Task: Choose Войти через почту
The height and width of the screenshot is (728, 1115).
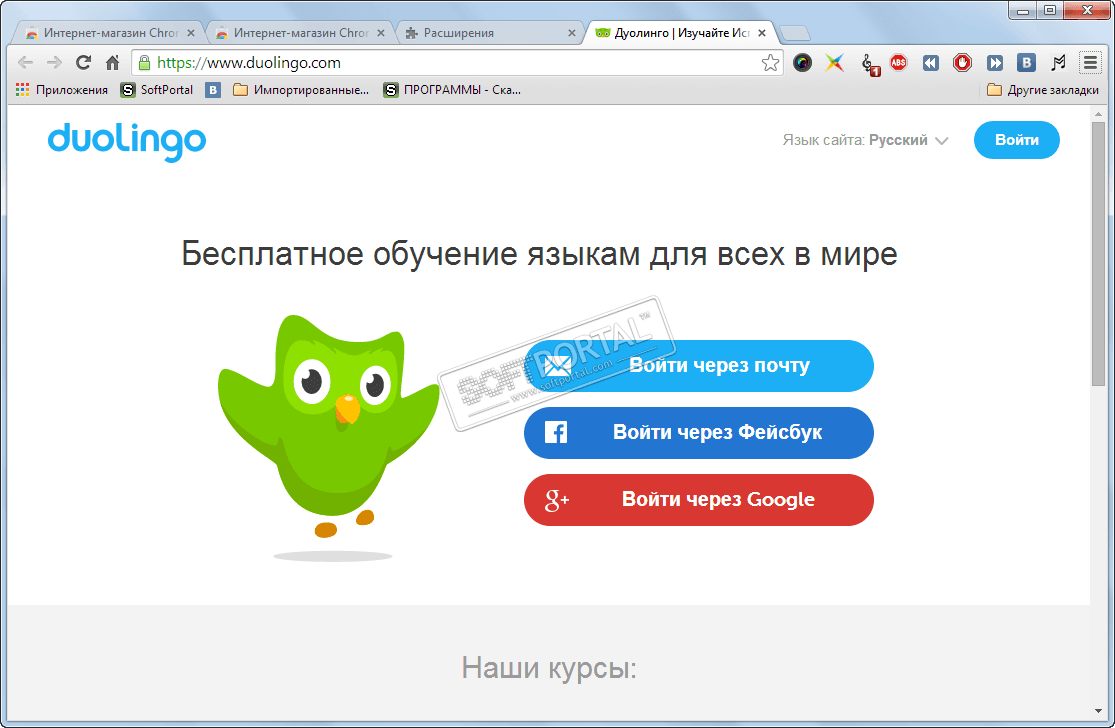Action: point(699,365)
